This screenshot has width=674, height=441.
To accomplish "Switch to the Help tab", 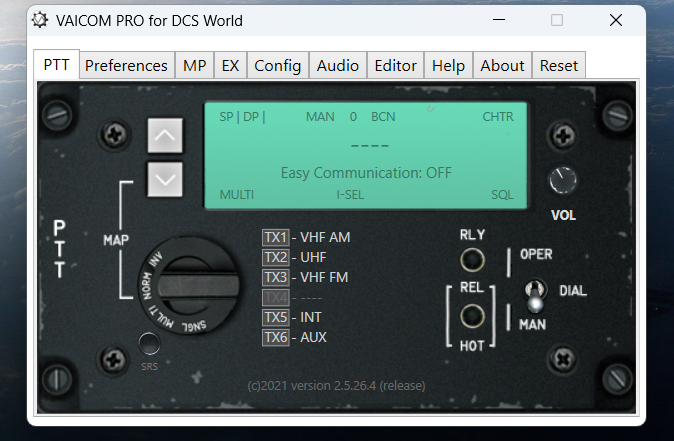I will (448, 65).
